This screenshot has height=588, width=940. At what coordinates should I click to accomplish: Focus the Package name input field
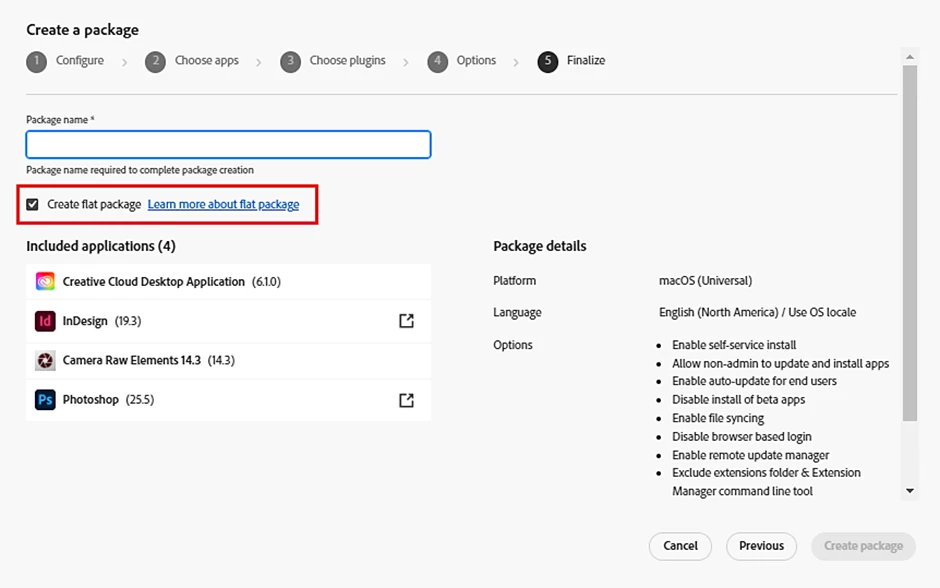pyautogui.click(x=228, y=145)
